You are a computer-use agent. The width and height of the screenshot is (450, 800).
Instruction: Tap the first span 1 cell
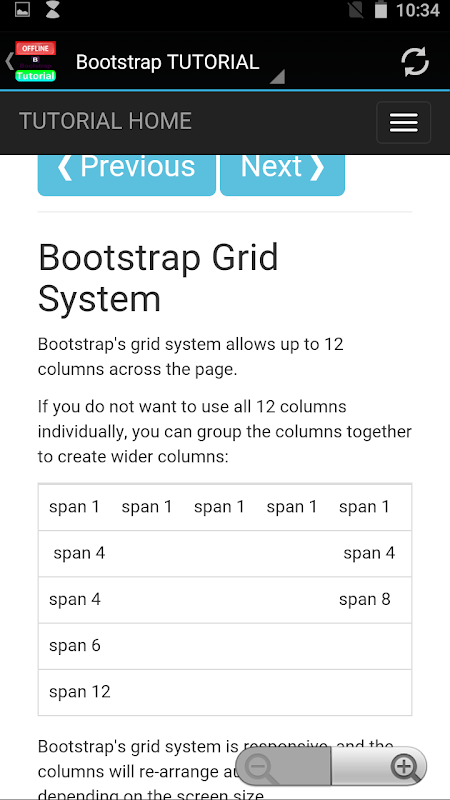(x=74, y=507)
